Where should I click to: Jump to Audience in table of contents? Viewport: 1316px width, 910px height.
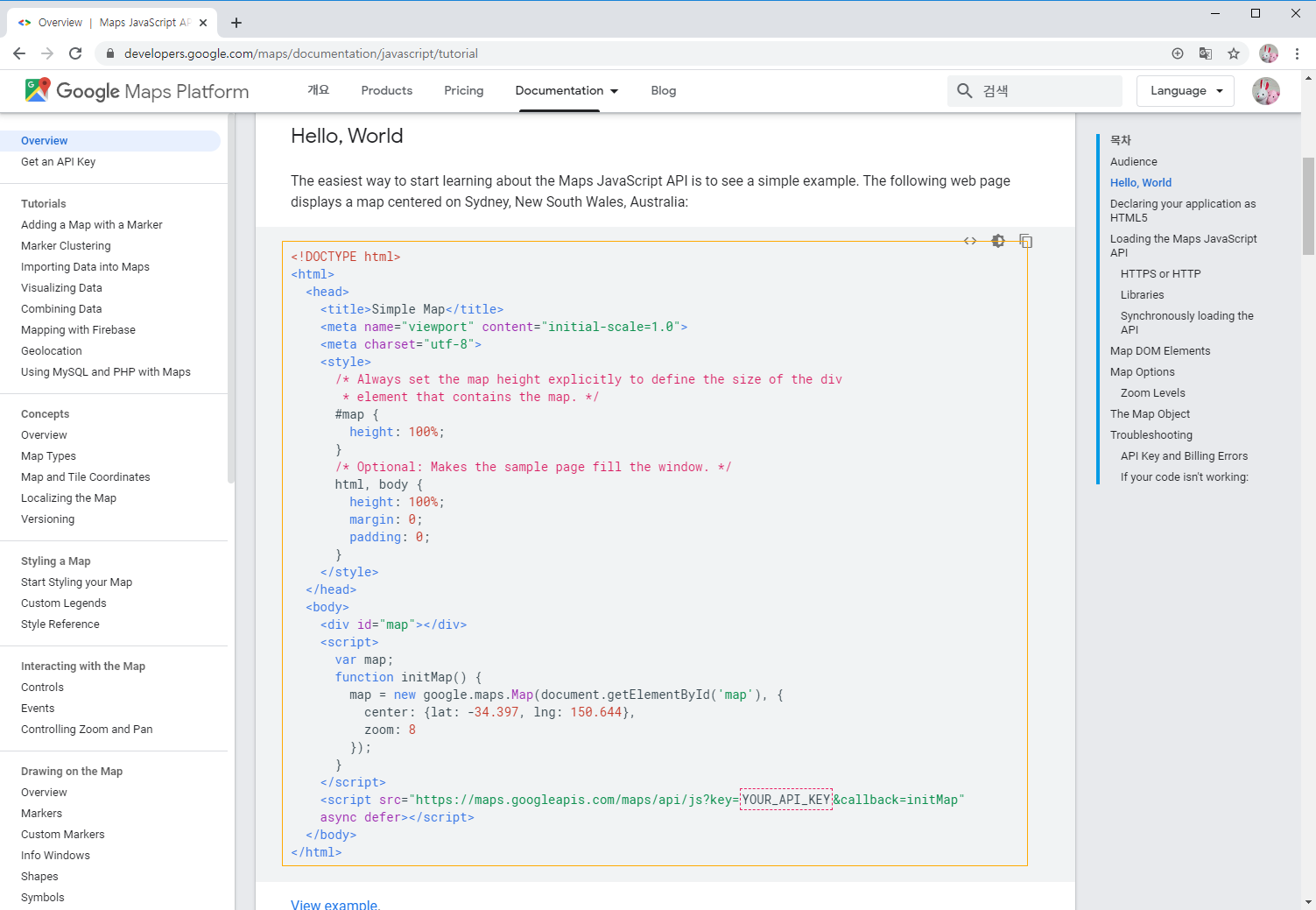1133,162
